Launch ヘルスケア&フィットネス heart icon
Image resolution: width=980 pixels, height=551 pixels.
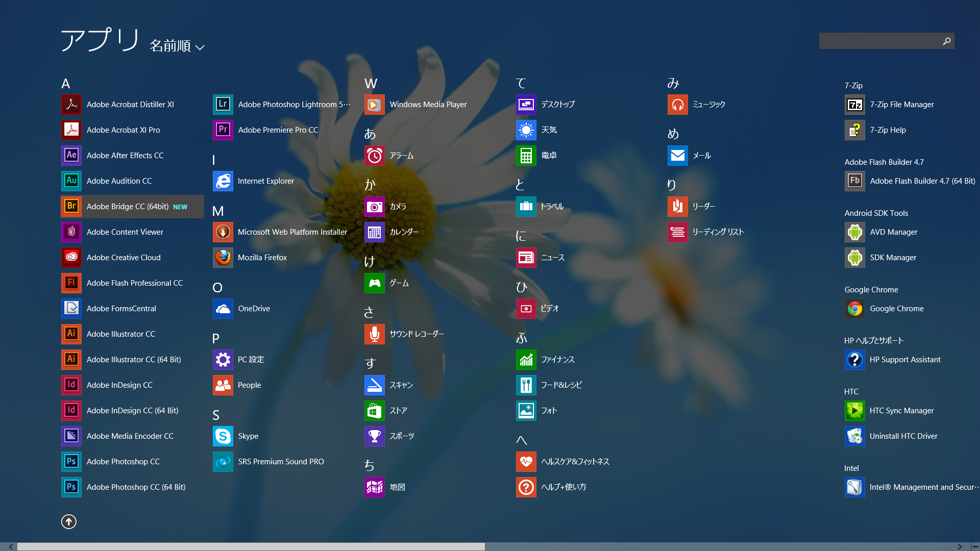(526, 462)
